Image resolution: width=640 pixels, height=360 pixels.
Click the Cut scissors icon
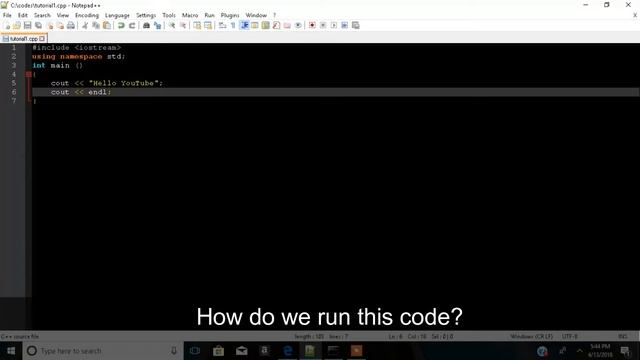pyautogui.click(x=85, y=25)
